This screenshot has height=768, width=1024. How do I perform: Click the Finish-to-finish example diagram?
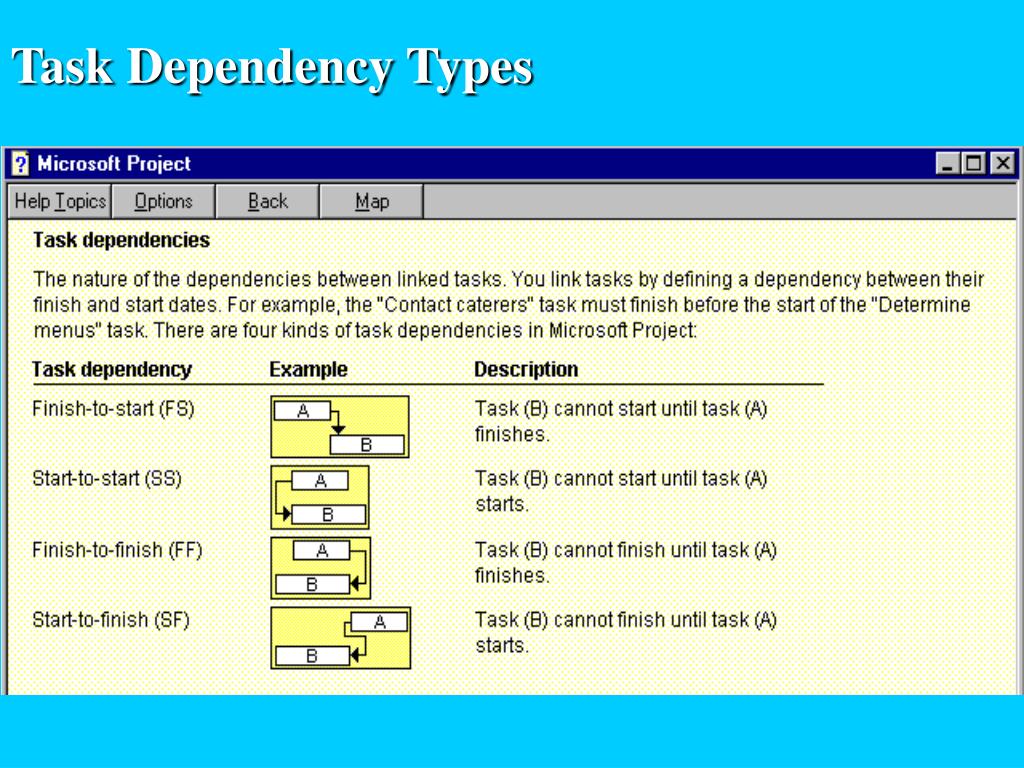tap(320, 568)
